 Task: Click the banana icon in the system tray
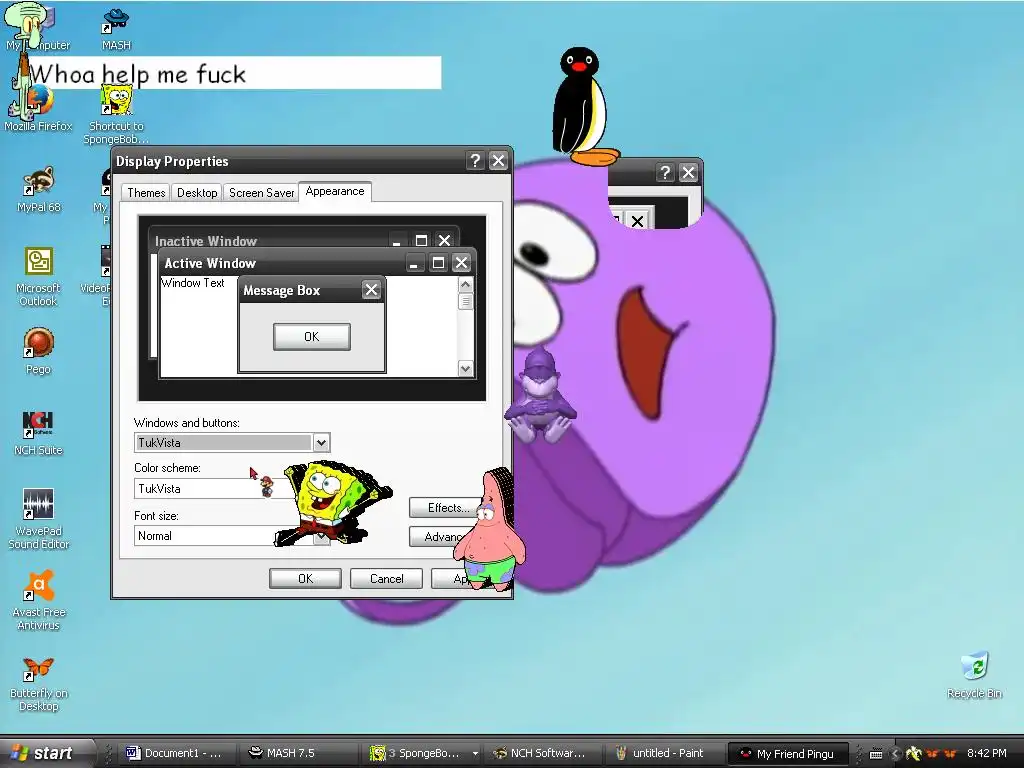[x=914, y=754]
